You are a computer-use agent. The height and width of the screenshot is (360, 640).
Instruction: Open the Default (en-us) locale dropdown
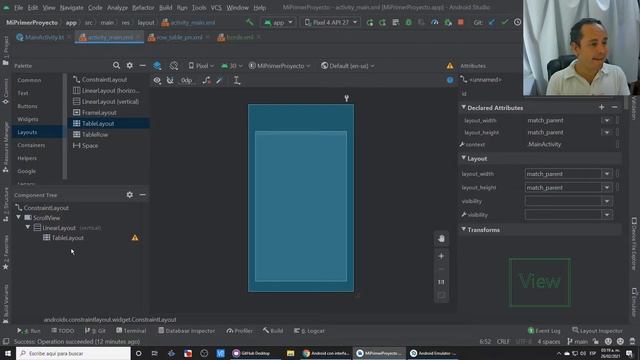pos(348,66)
